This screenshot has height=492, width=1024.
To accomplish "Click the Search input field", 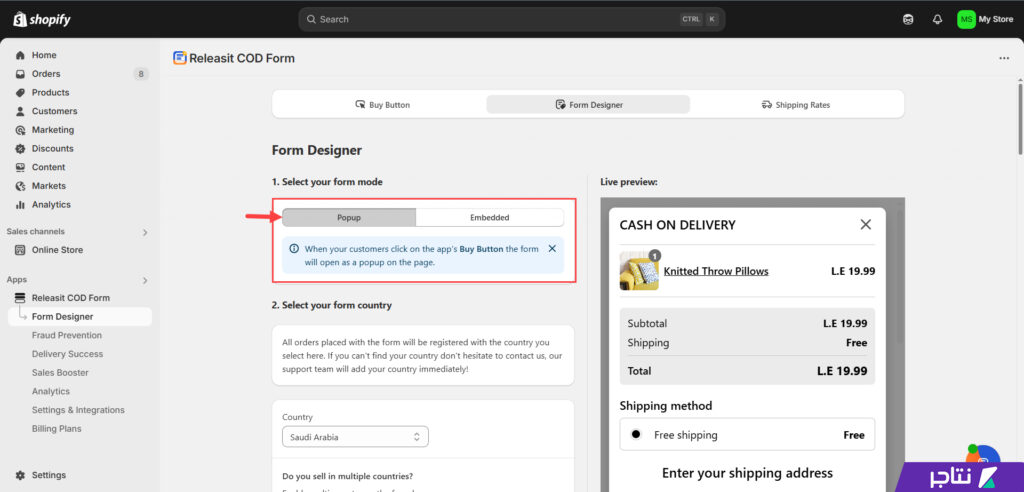I will tap(511, 20).
